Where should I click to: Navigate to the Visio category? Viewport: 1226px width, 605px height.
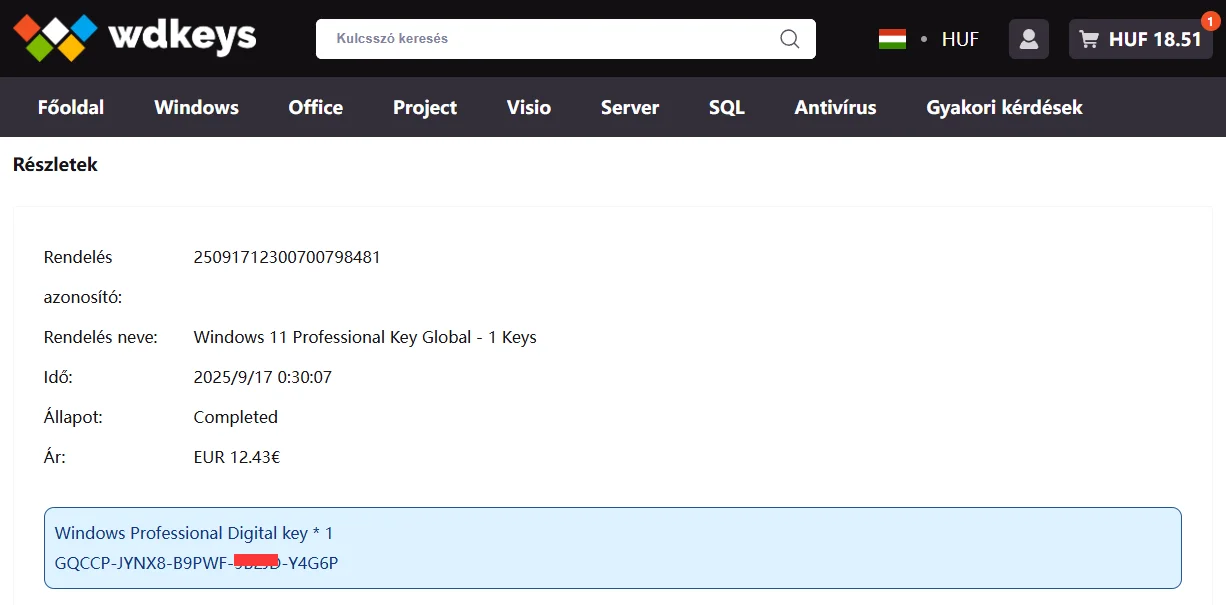pyautogui.click(x=528, y=107)
